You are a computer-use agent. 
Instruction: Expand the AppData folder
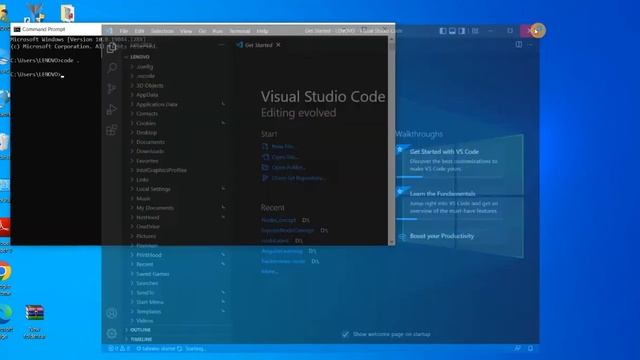147,95
